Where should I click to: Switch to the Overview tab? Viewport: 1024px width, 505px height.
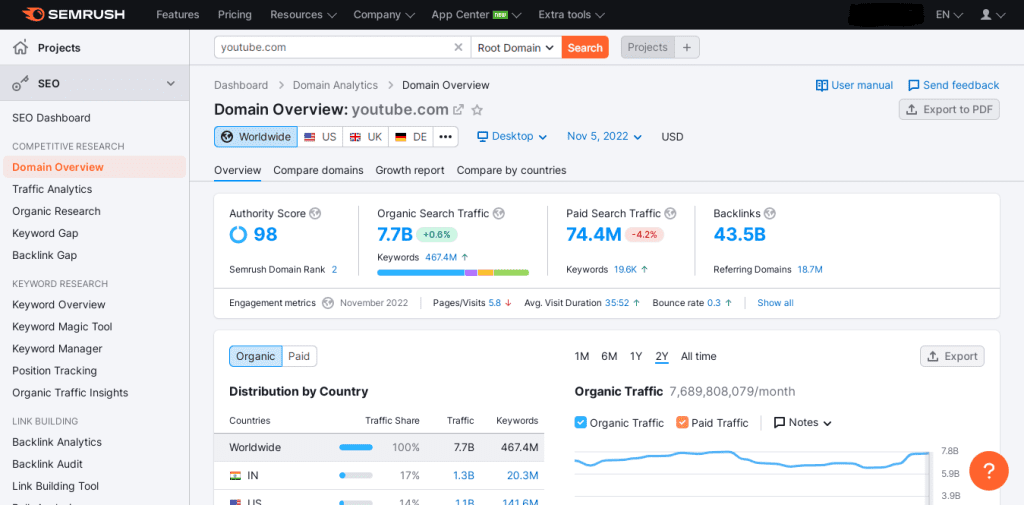point(238,170)
